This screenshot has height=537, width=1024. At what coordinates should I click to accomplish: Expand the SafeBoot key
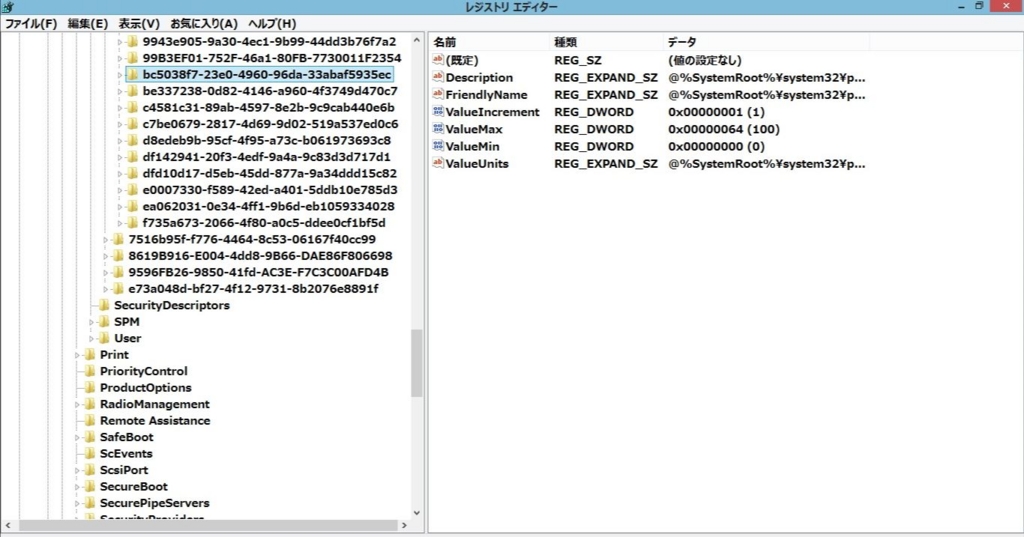coord(77,438)
